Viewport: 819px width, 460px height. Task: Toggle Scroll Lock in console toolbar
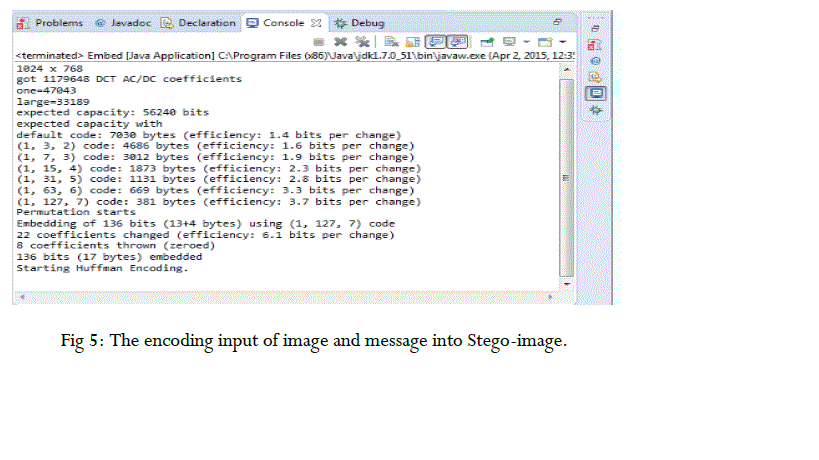pos(411,42)
